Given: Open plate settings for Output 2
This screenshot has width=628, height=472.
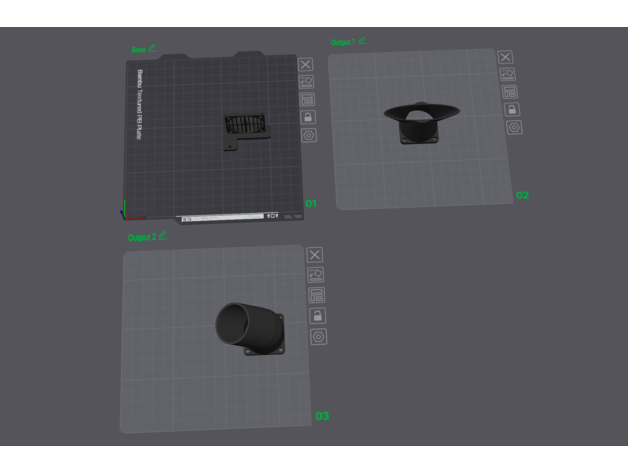Looking at the screenshot, I should point(318,337).
